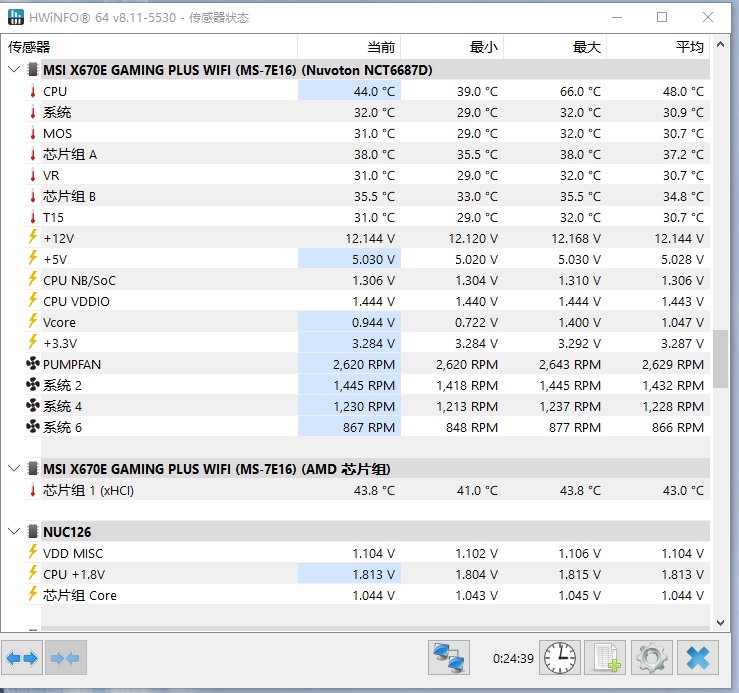The width and height of the screenshot is (739, 693).
Task: Select the 系统 4 fan row
Action: click(x=367, y=406)
